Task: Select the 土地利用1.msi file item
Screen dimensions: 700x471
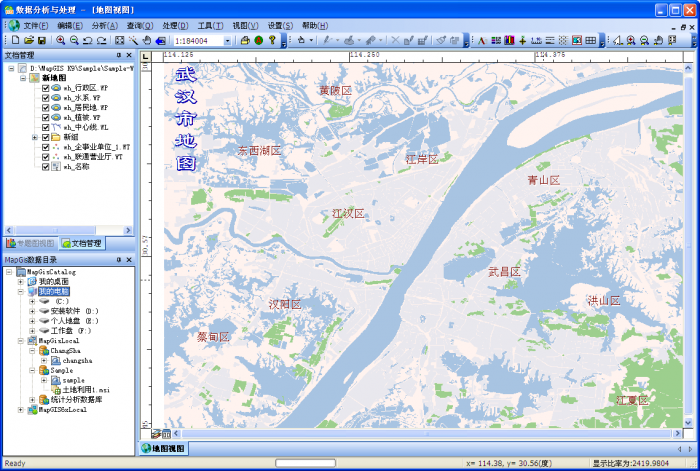Action: 83,390
